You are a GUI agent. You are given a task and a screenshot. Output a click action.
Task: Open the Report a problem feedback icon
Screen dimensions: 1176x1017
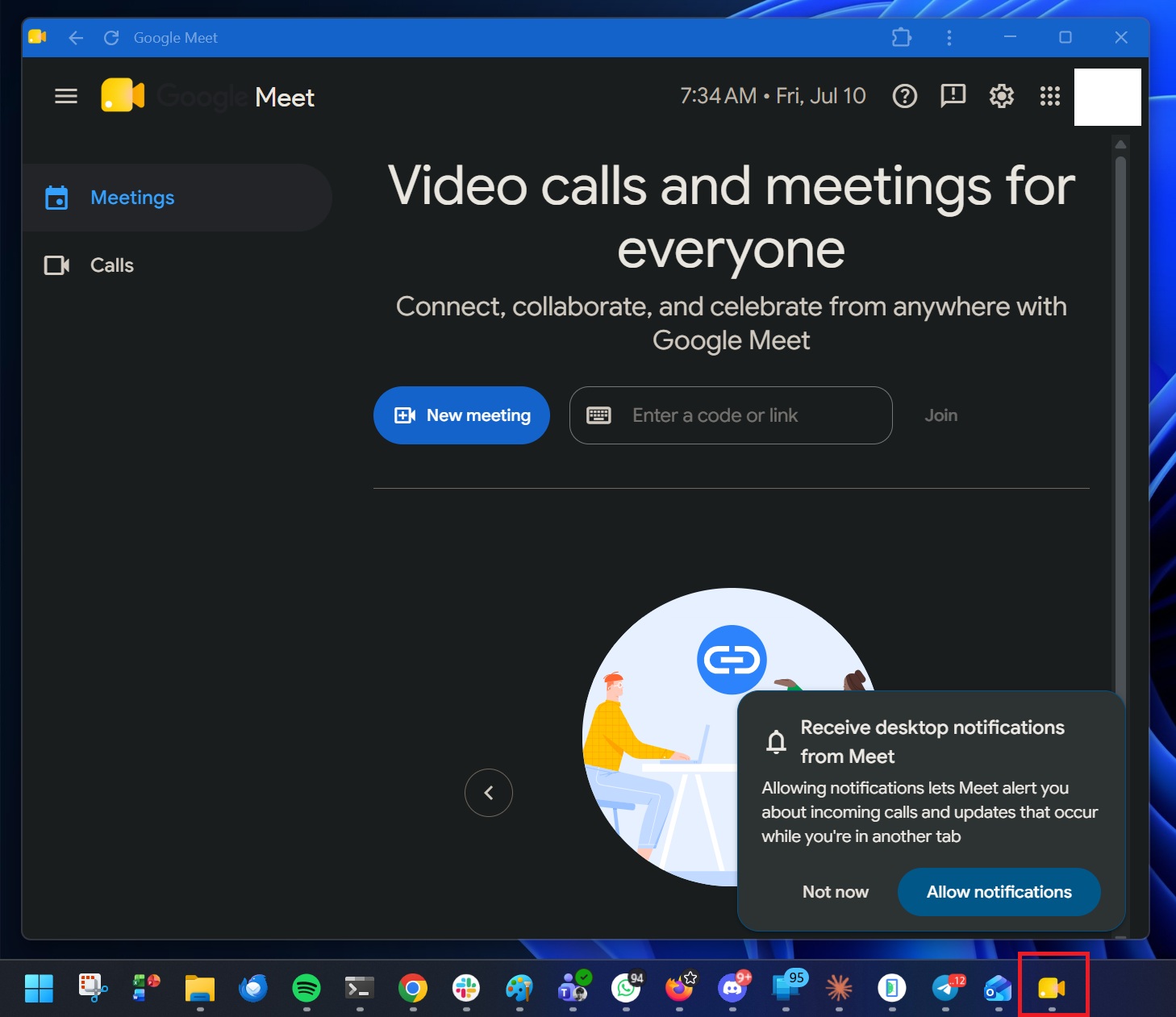coord(953,97)
